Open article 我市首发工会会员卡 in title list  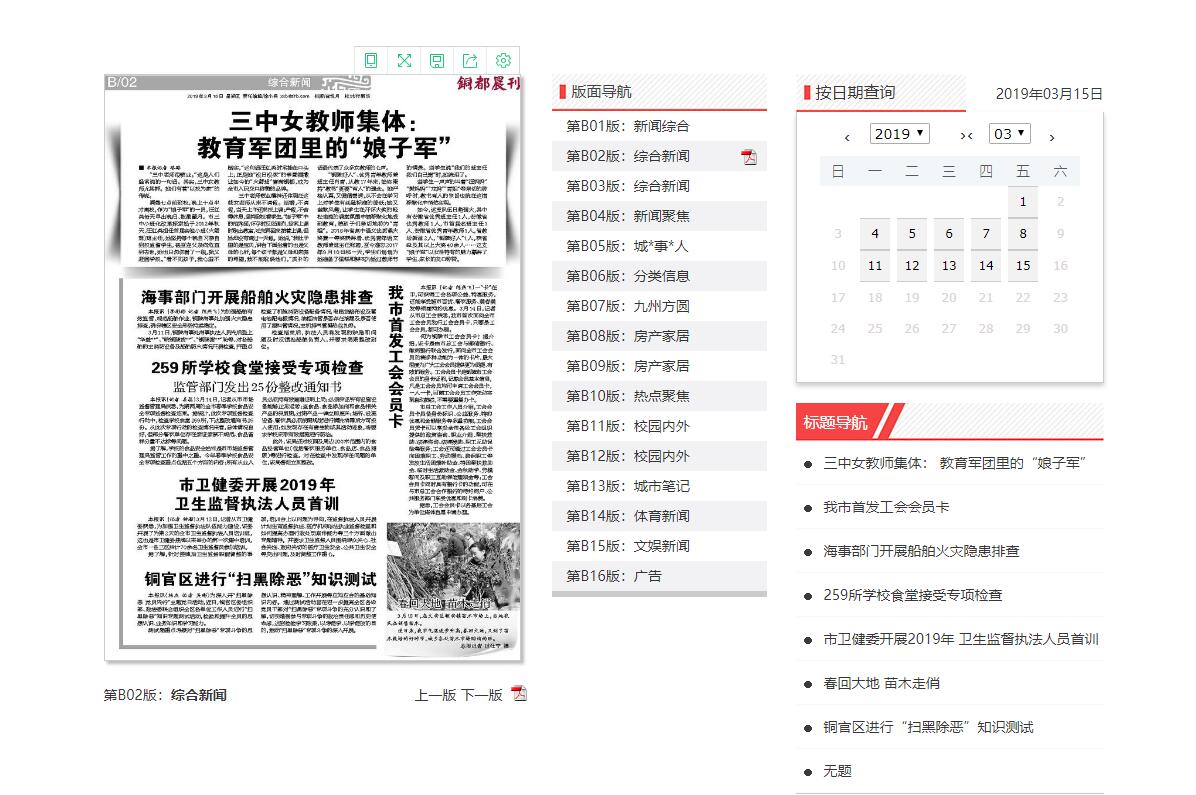pyautogui.click(x=885, y=507)
